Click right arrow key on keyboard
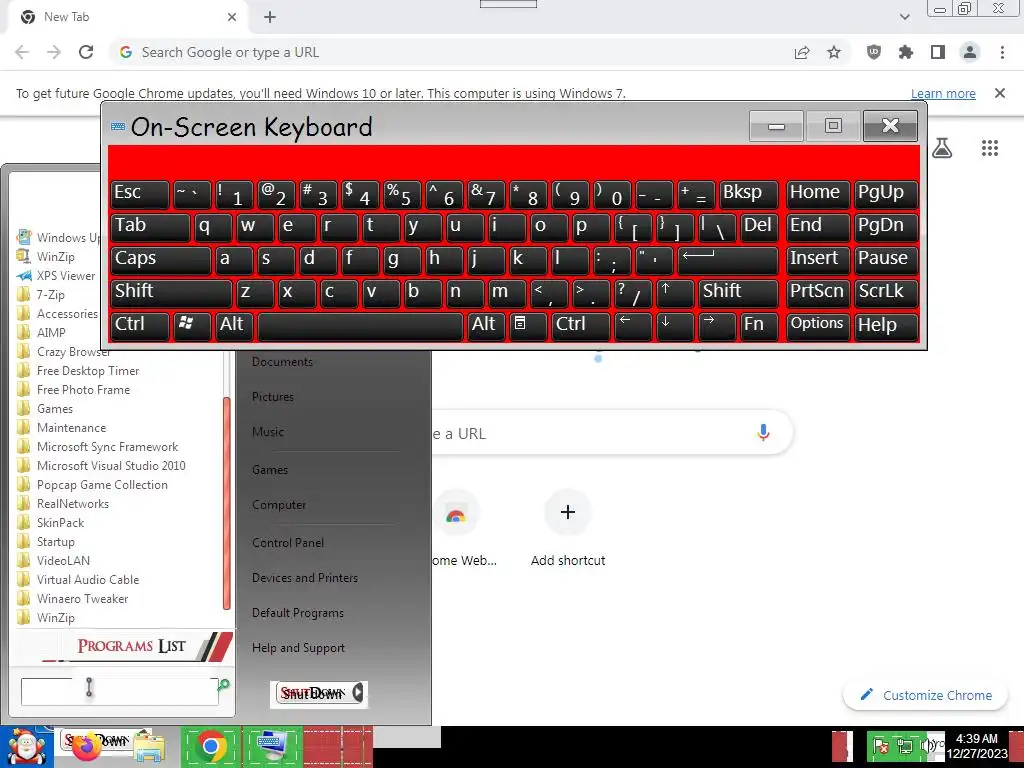This screenshot has width=1024, height=768. (x=717, y=325)
